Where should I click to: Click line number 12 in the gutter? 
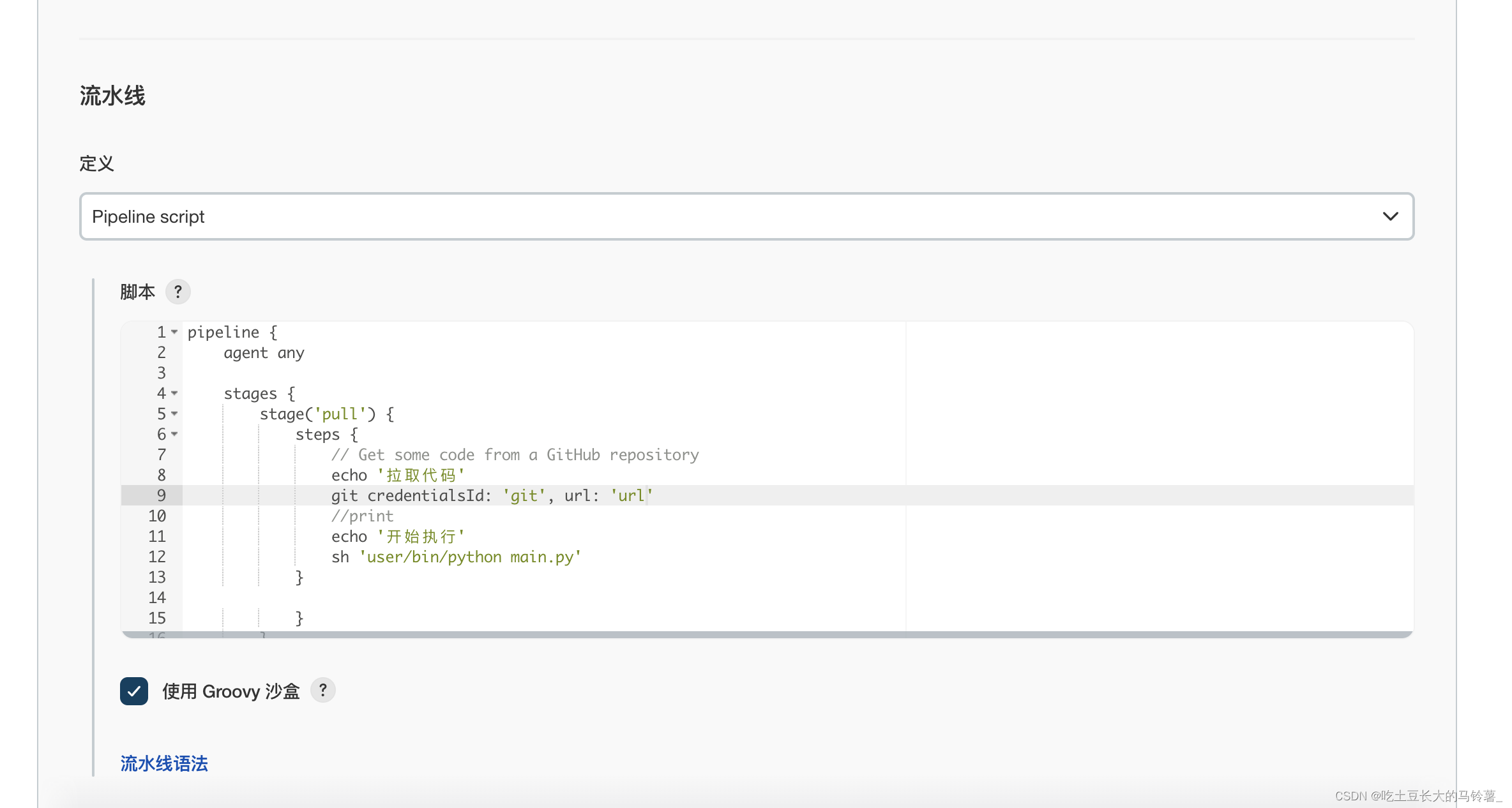157,557
